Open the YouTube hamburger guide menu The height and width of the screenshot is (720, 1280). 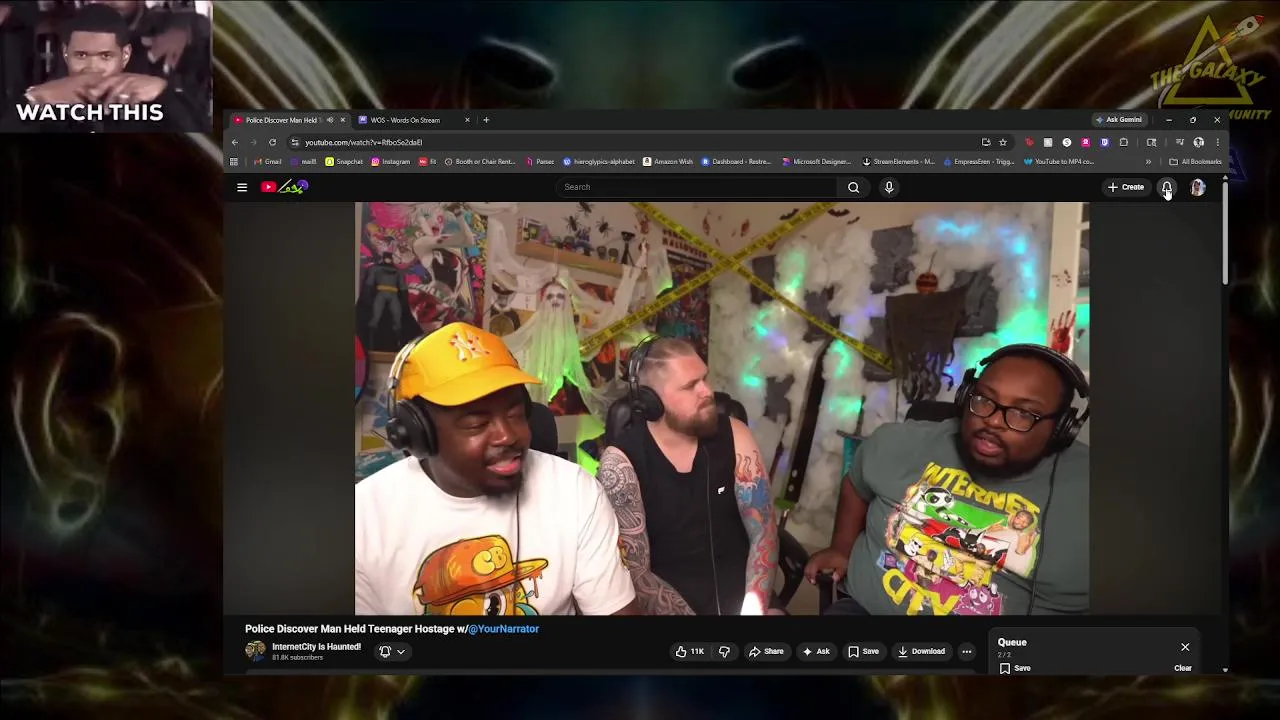tap(242, 187)
